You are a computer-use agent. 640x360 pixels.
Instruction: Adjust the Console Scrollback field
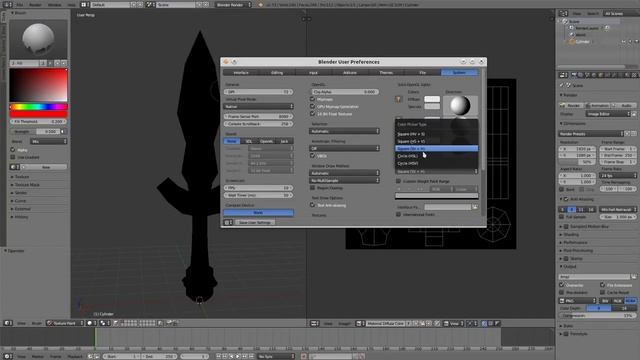click(258, 124)
